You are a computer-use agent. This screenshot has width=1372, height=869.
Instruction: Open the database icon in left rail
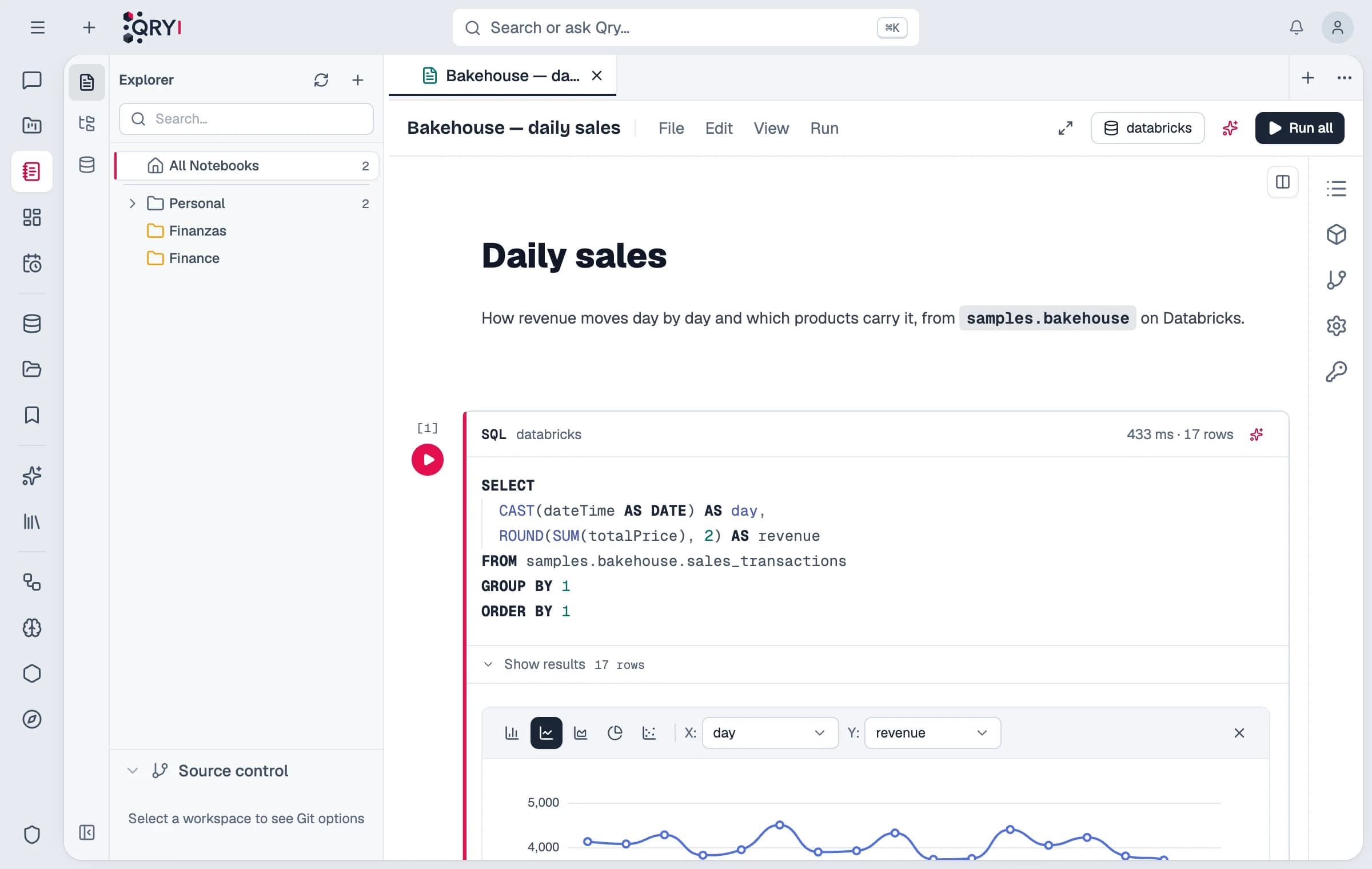click(32, 324)
